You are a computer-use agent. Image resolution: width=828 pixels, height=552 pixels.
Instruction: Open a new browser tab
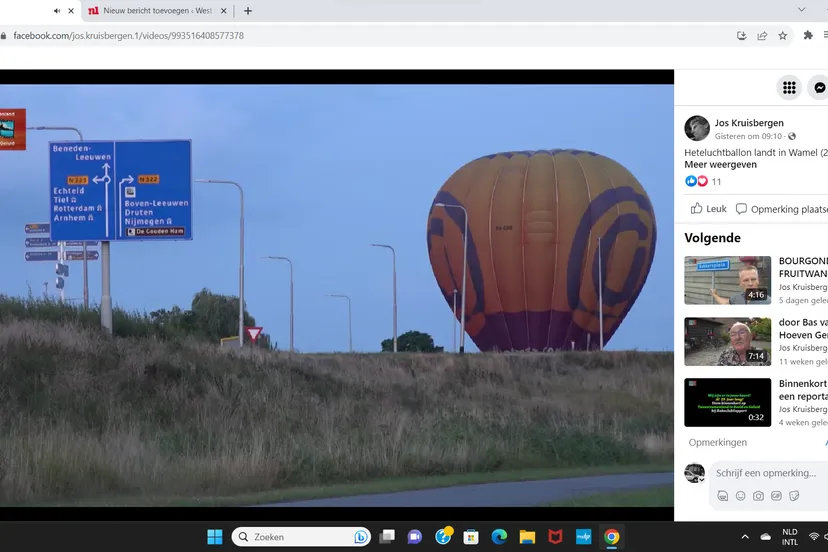248,11
